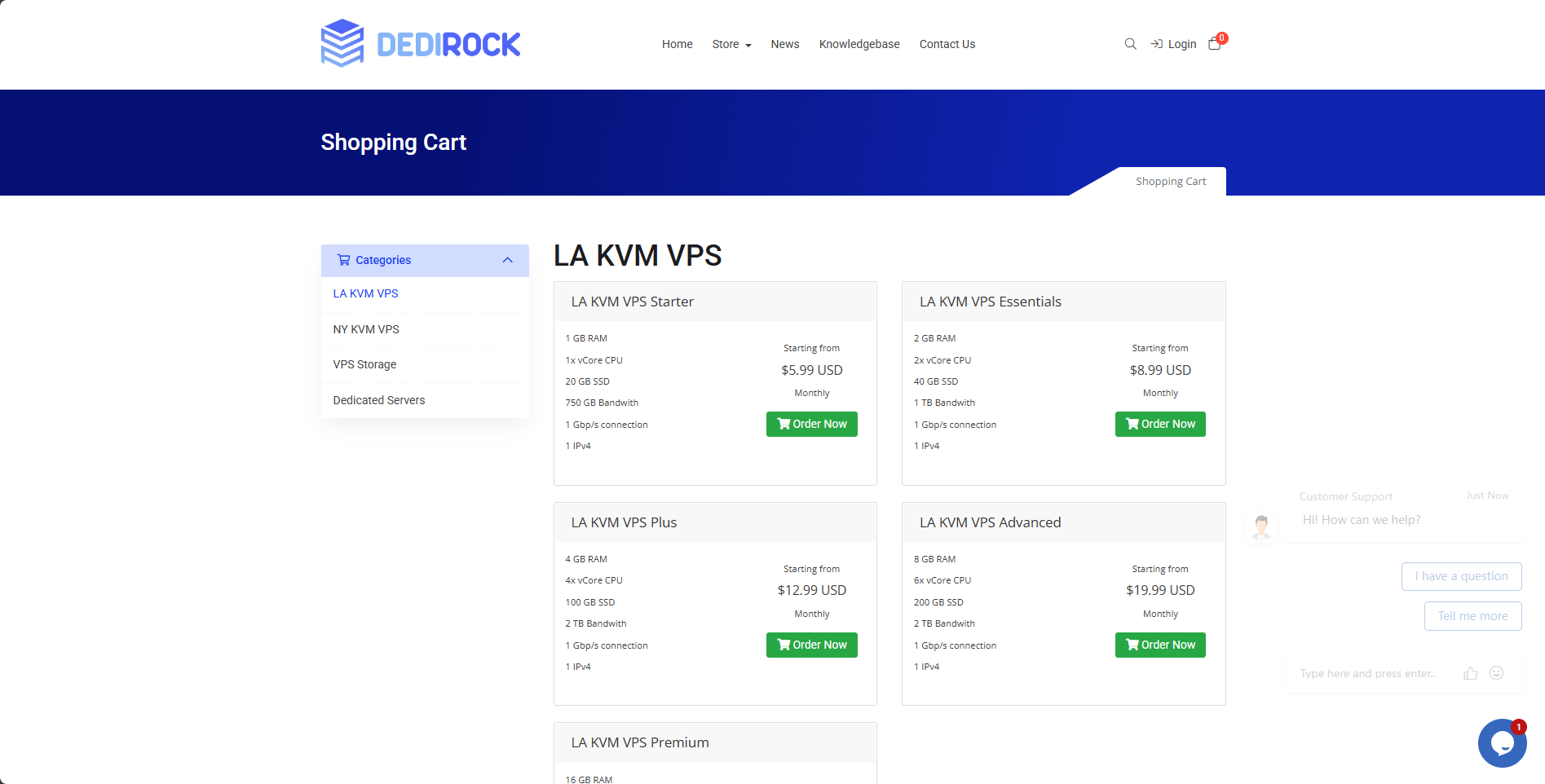1545x784 pixels.
Task: Open the search magnifier icon
Action: click(x=1130, y=44)
